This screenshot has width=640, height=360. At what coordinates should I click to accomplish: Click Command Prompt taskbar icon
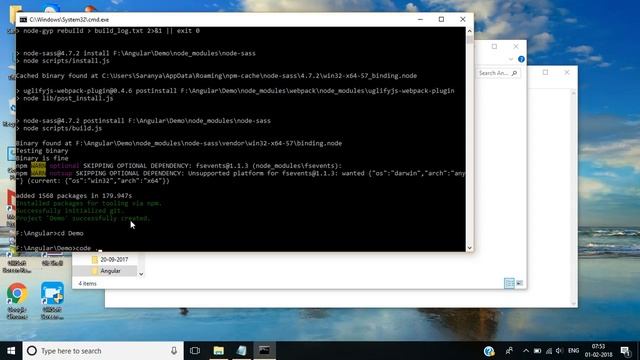click(x=264, y=351)
